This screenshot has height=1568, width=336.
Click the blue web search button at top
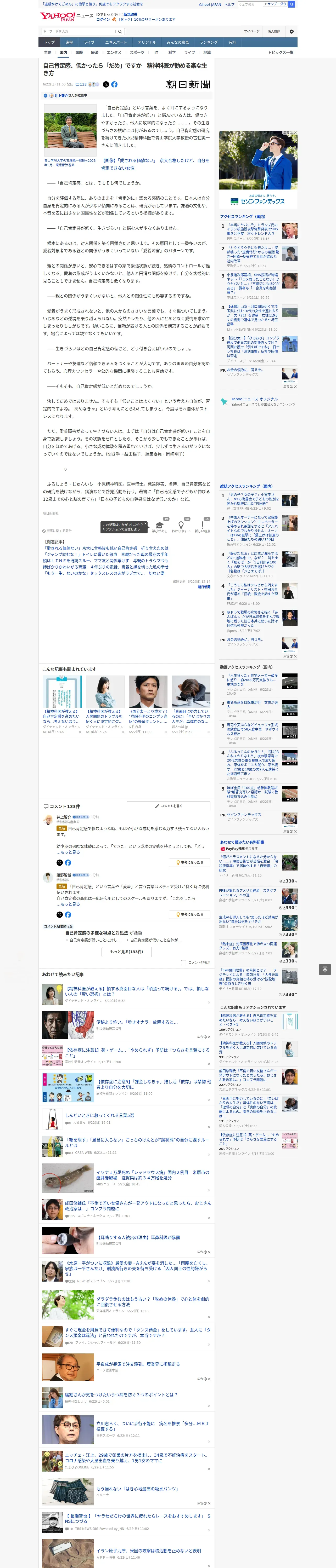pyautogui.click(x=292, y=4)
